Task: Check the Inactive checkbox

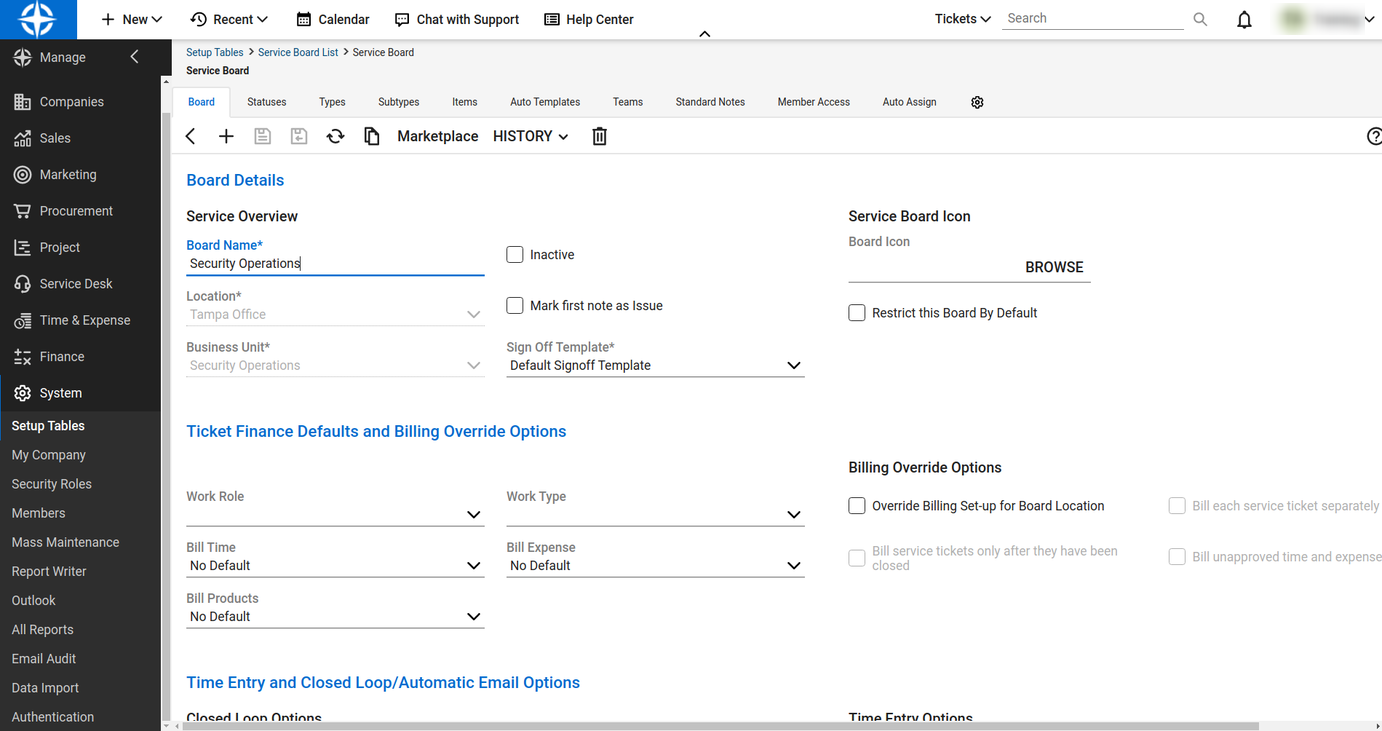Action: point(515,255)
